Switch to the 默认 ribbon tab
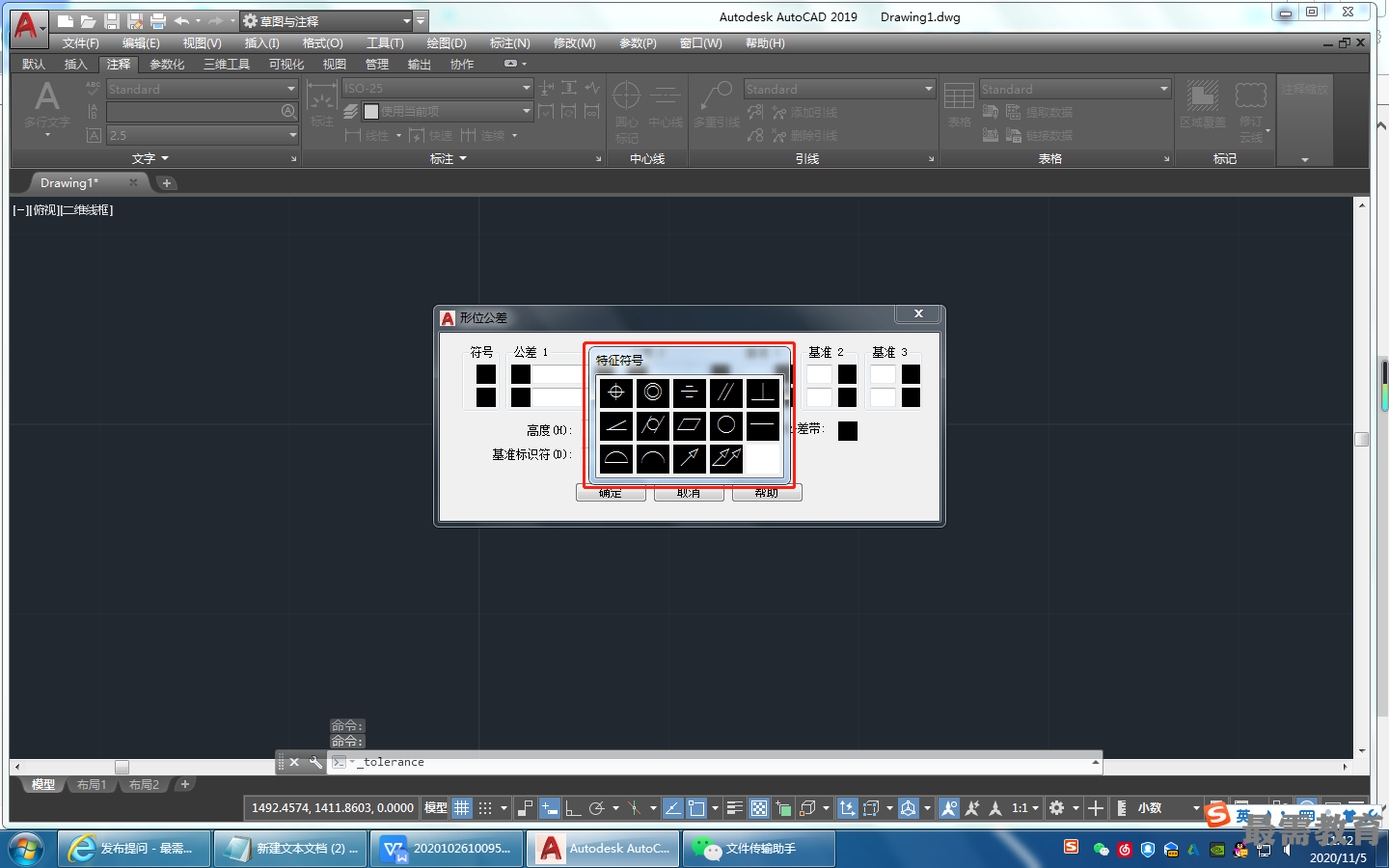Viewport: 1389px width, 868px height. pos(34,65)
